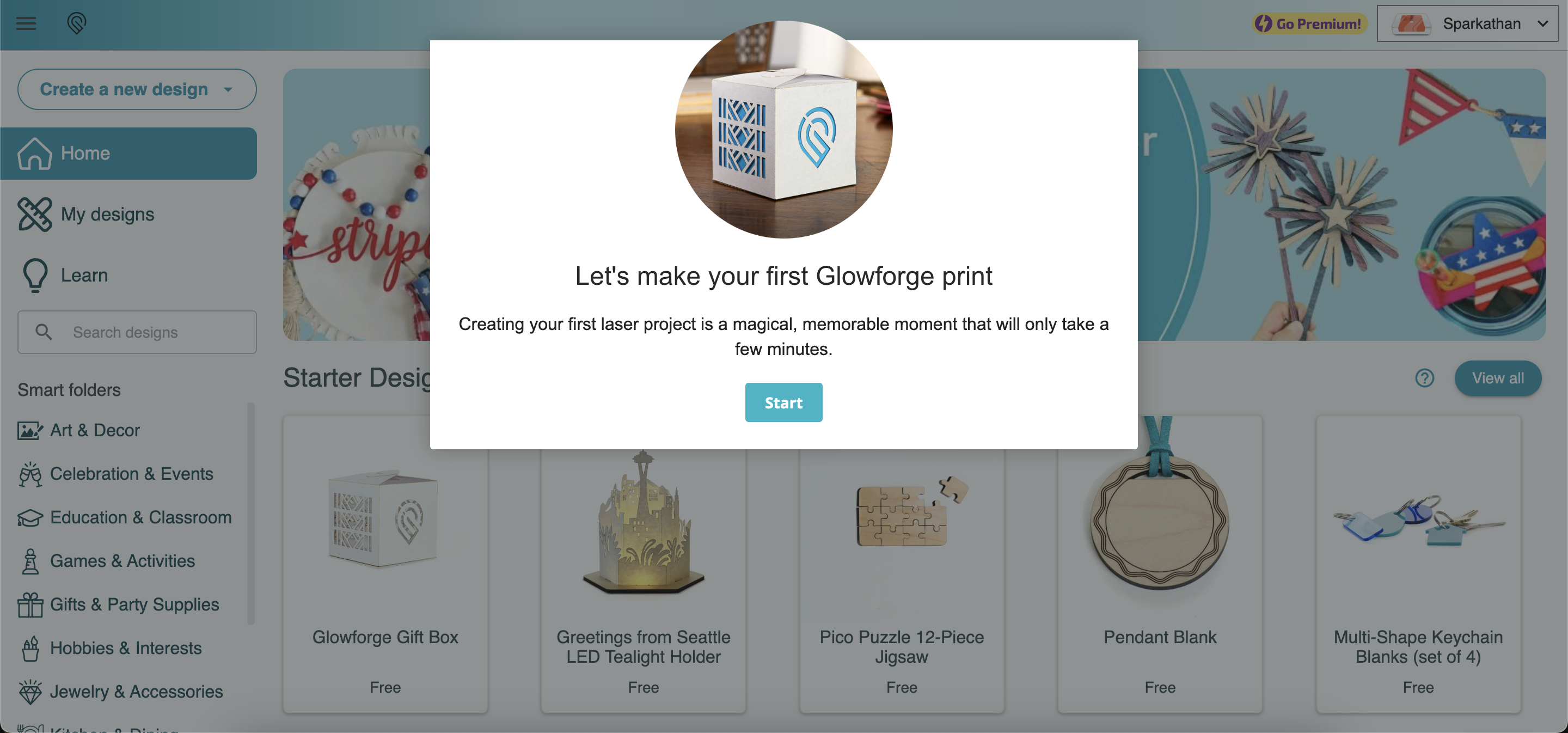The width and height of the screenshot is (1568, 733).
Task: Click View all starter designs
Action: [x=1498, y=378]
